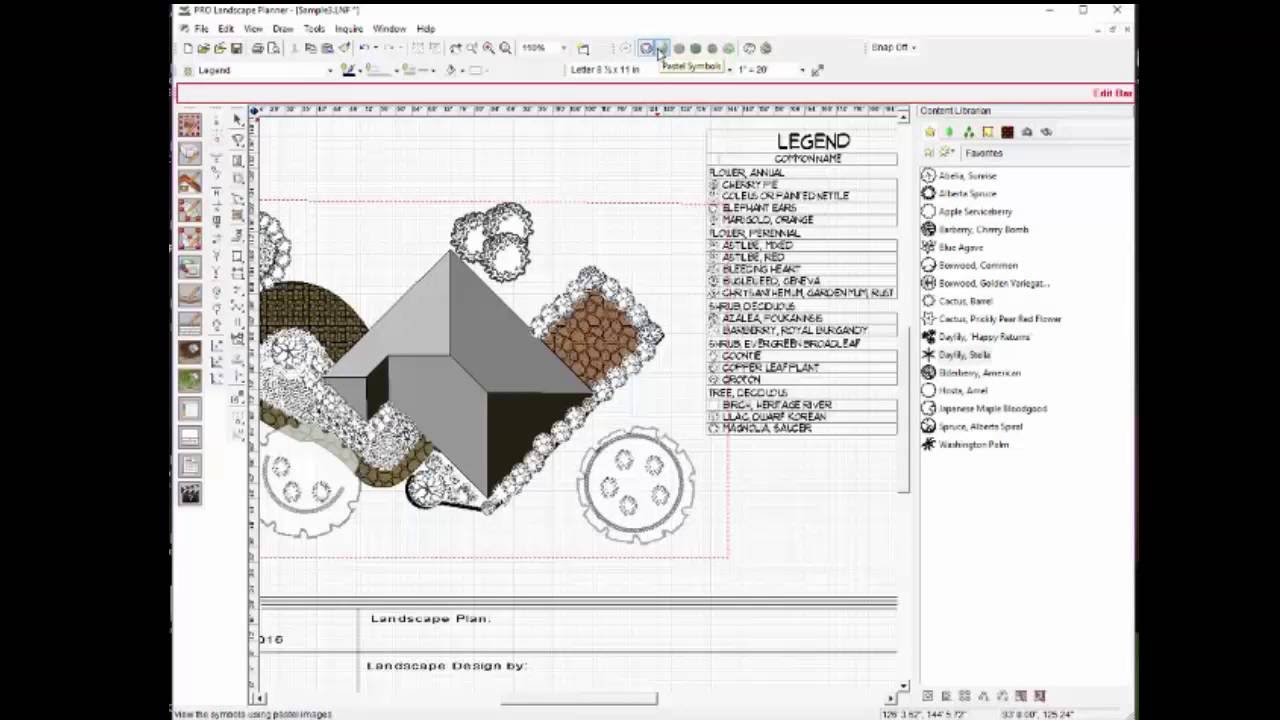
Task: Open the Tools menu
Action: pos(314,29)
